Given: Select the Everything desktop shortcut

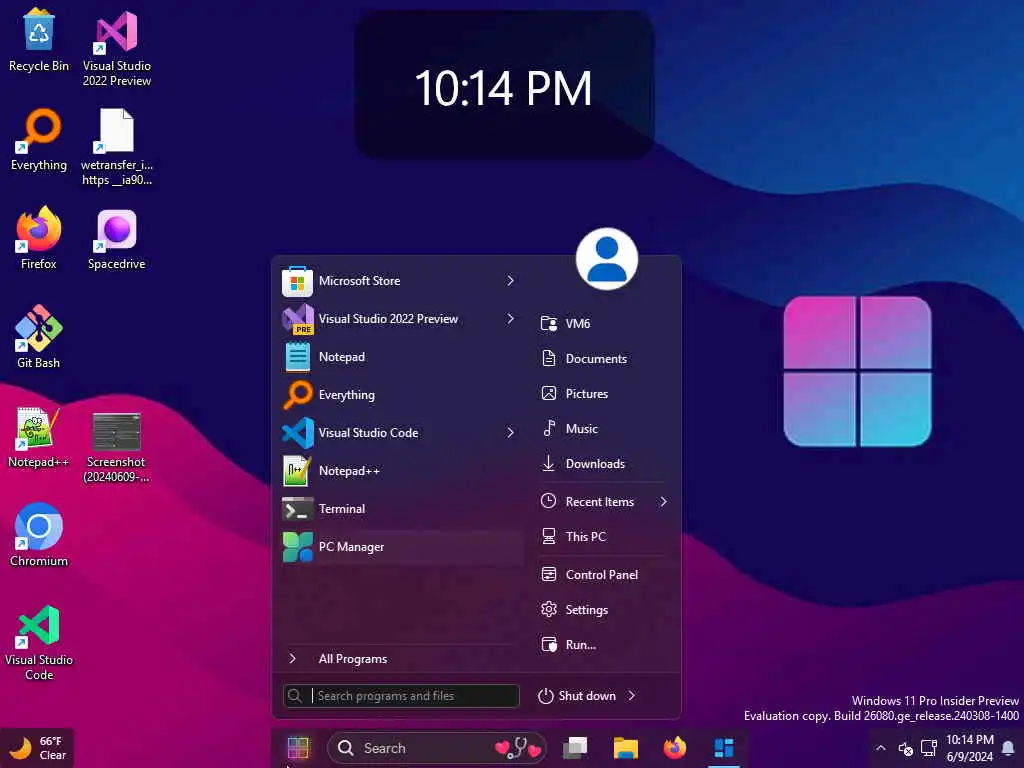Looking at the screenshot, I should click(39, 140).
